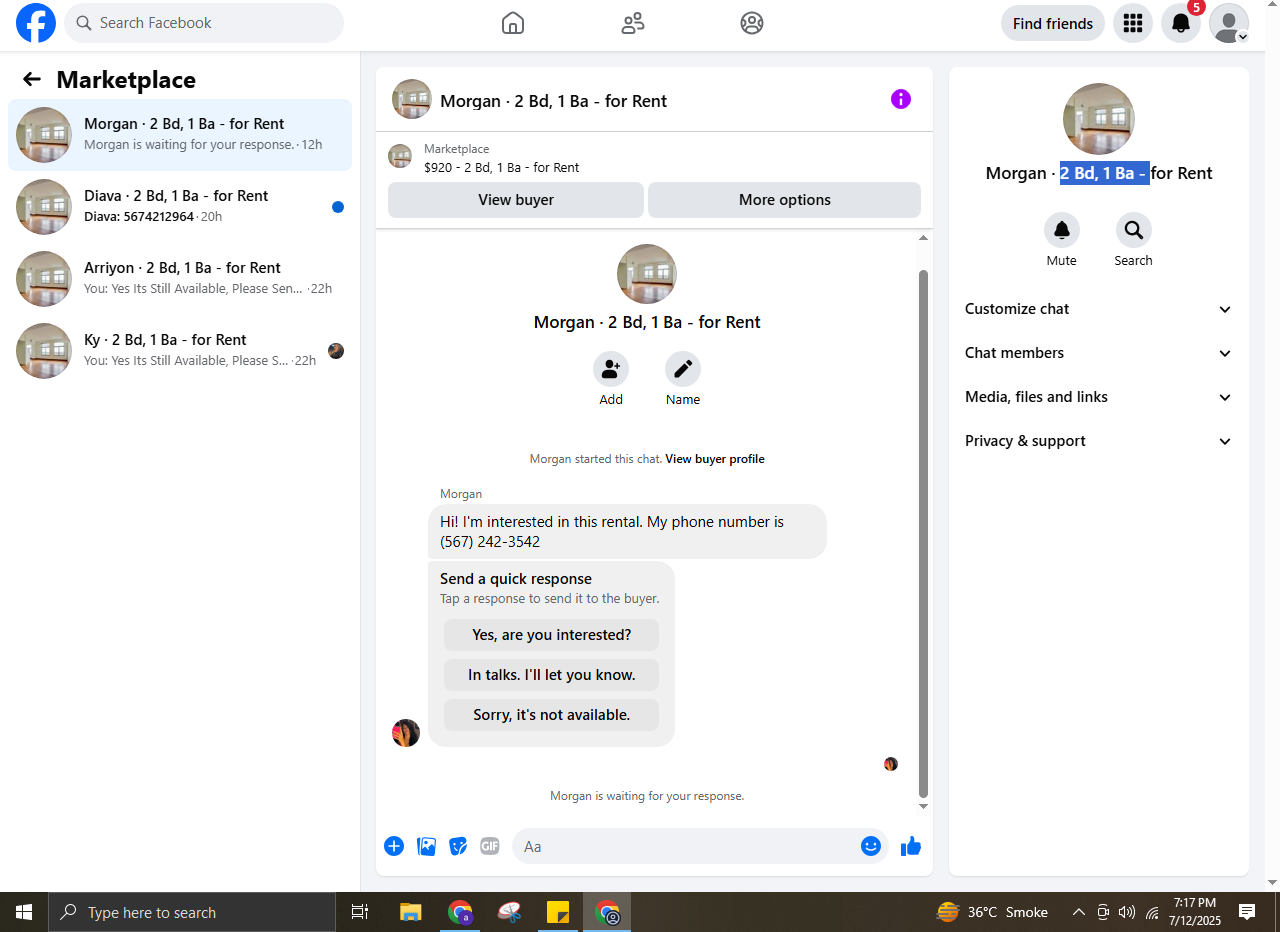Open the Friends tab icon
This screenshot has height=932, width=1280.
(x=633, y=23)
